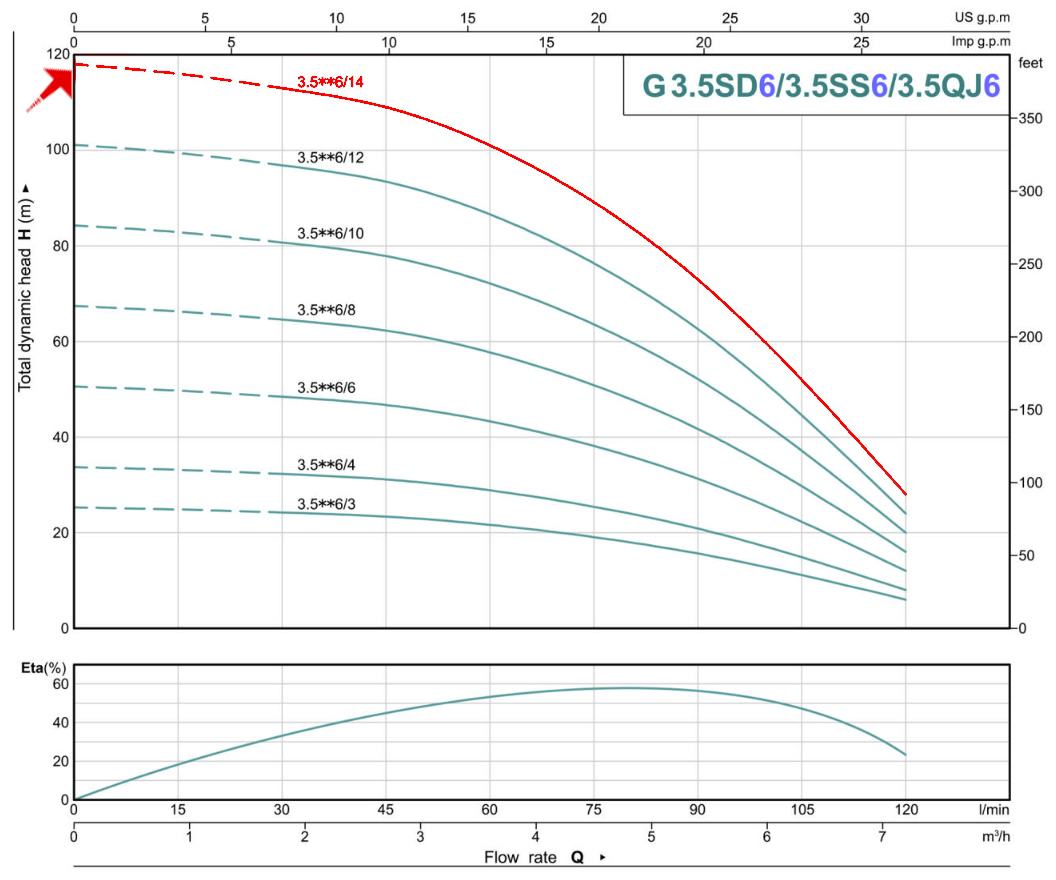The width and height of the screenshot is (1056, 880).
Task: Click the red 3.5**6/14 curve label
Action: tap(330, 82)
